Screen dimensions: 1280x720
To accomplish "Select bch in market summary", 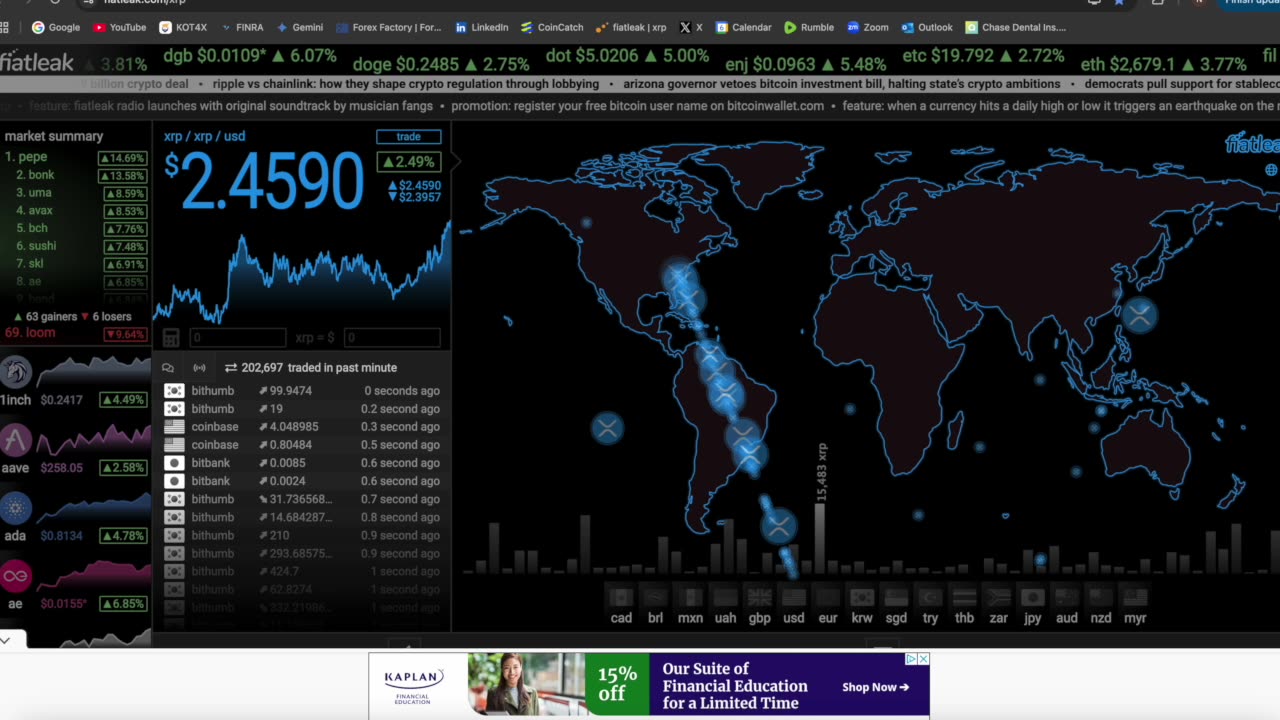I will pyautogui.click(x=75, y=228).
